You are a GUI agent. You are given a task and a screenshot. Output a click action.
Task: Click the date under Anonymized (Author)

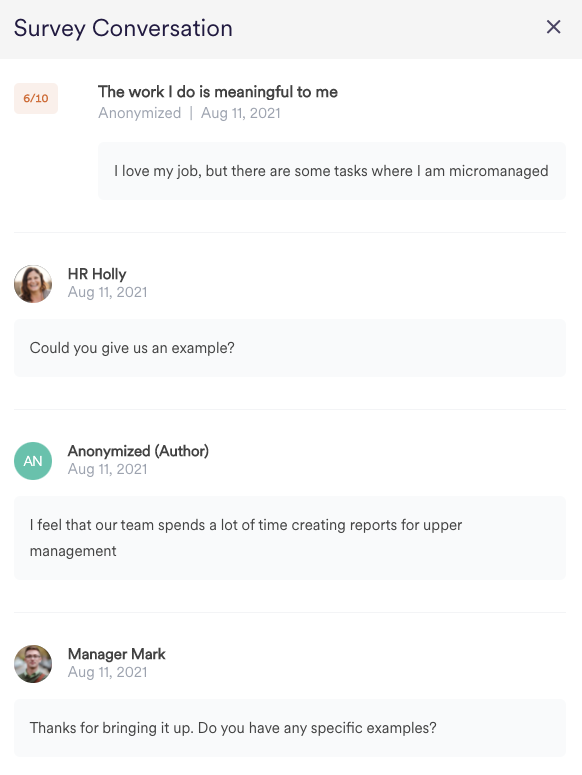click(x=107, y=469)
